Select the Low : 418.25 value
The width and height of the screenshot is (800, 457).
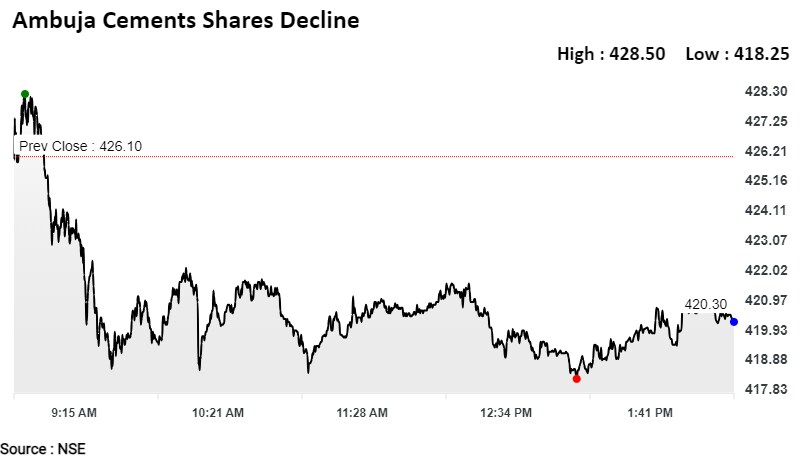(x=735, y=54)
